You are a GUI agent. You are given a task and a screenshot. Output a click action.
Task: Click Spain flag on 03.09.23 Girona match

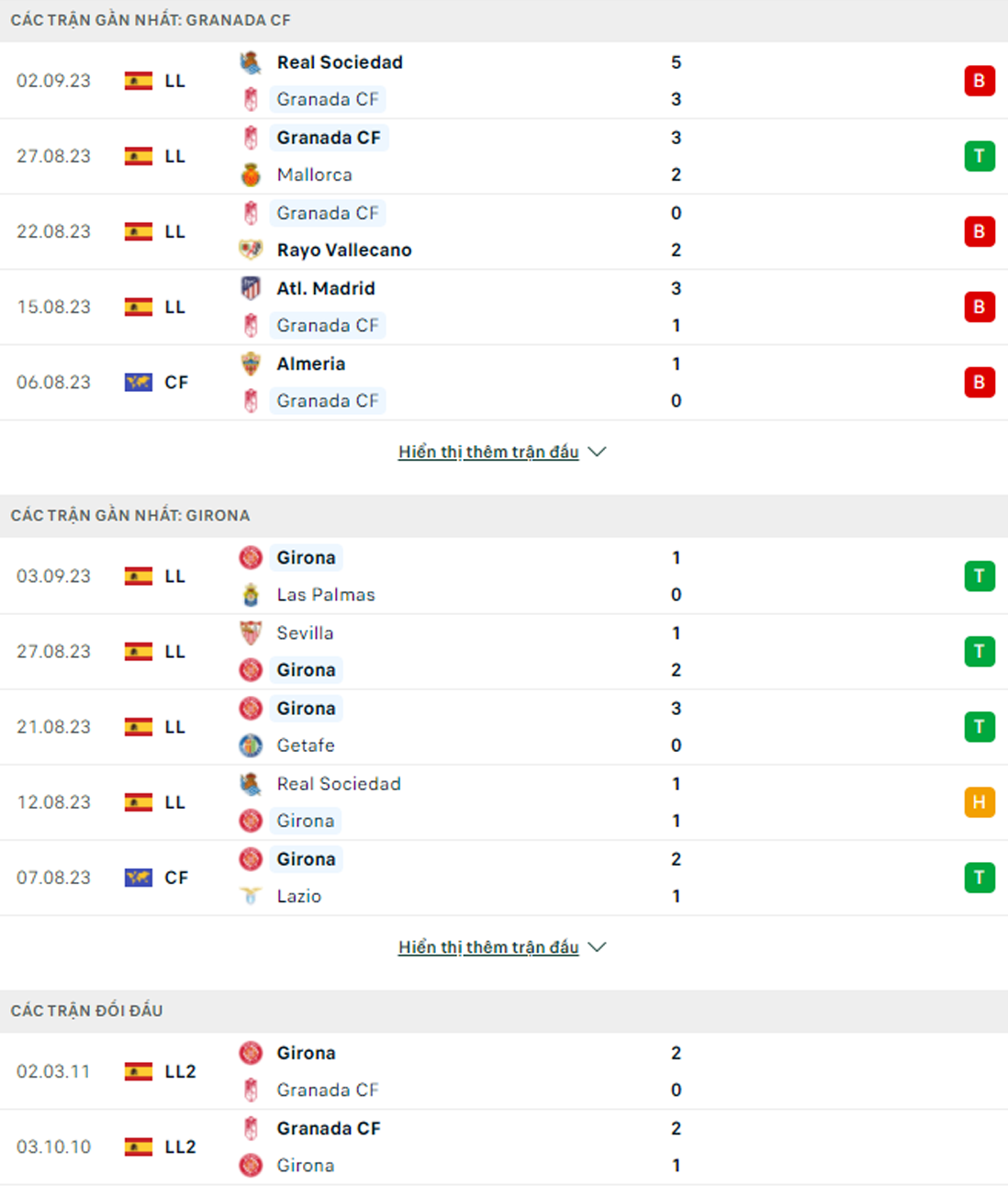139,576
